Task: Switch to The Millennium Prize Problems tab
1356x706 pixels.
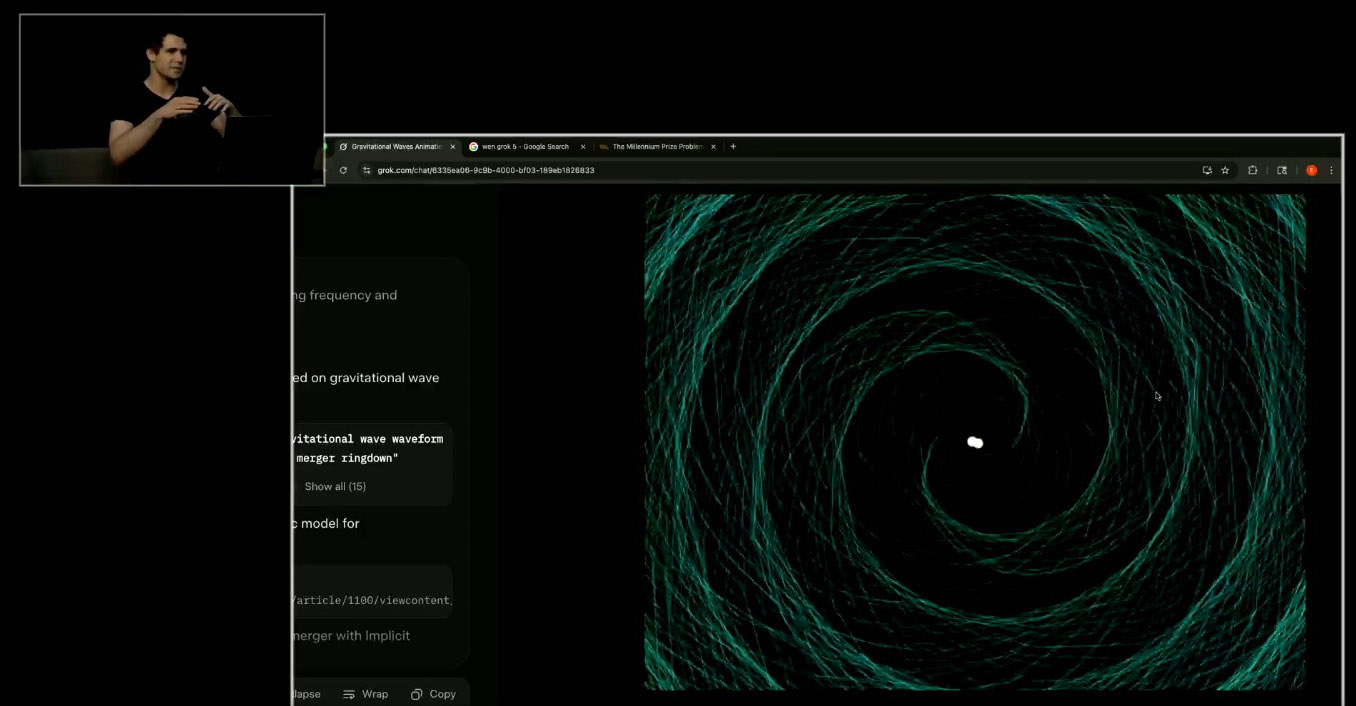Action: [657, 146]
